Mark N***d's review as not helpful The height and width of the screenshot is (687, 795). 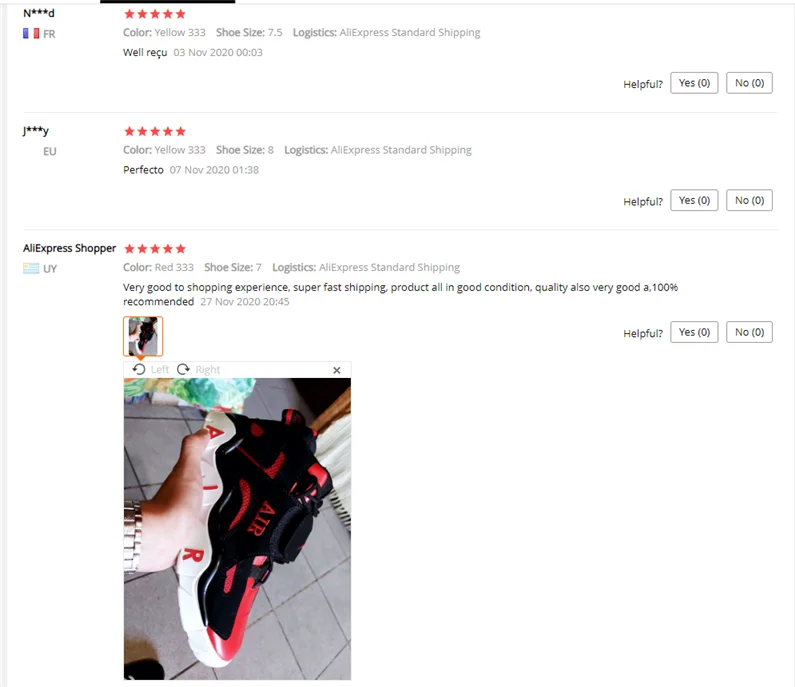749,83
